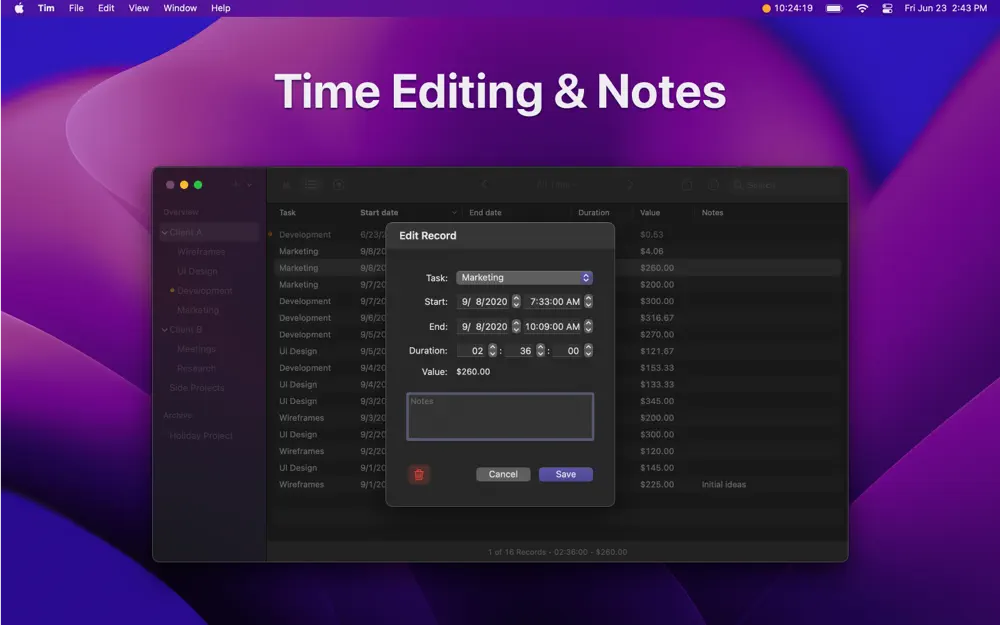Adjust the End date stepper control

(x=517, y=326)
